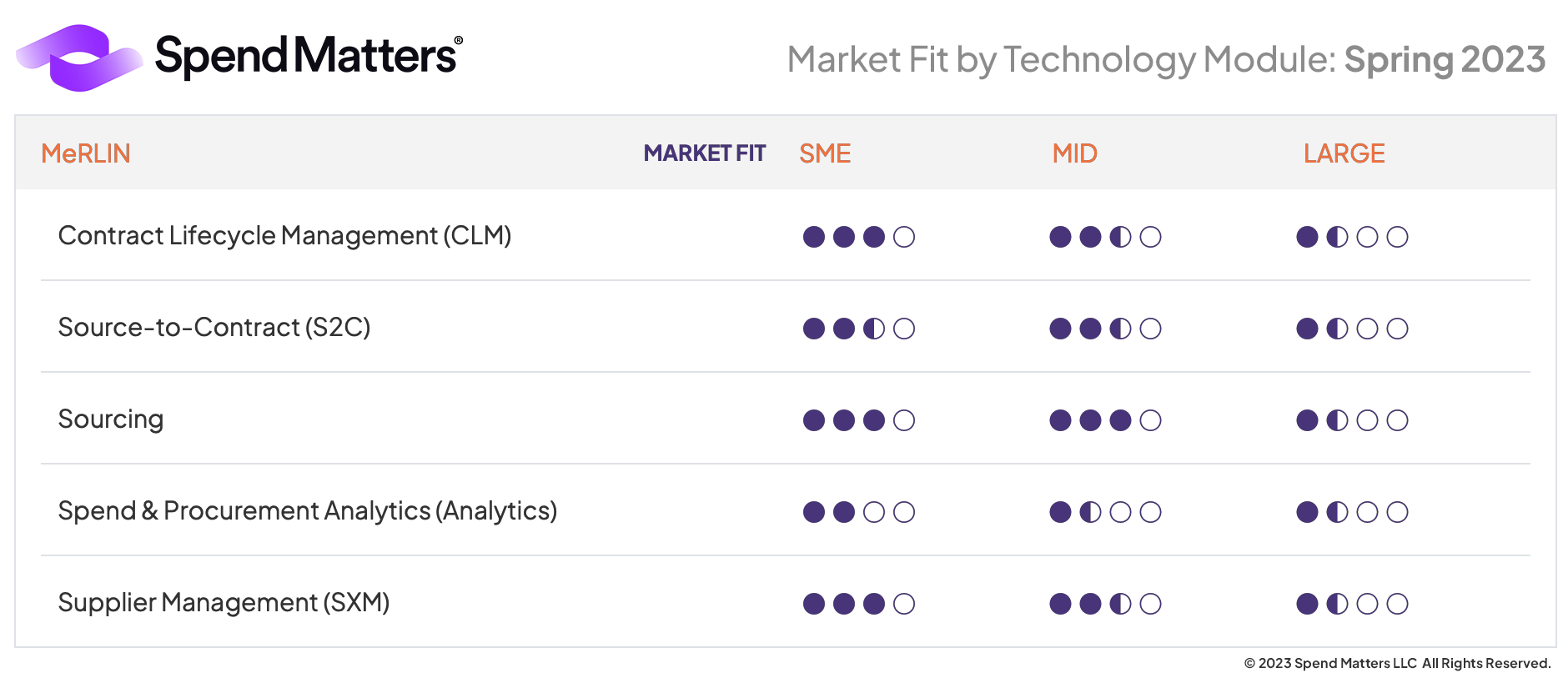Click the MID rating dots for Analytics
Viewport: 1568px width, 683px height.
tap(1105, 512)
